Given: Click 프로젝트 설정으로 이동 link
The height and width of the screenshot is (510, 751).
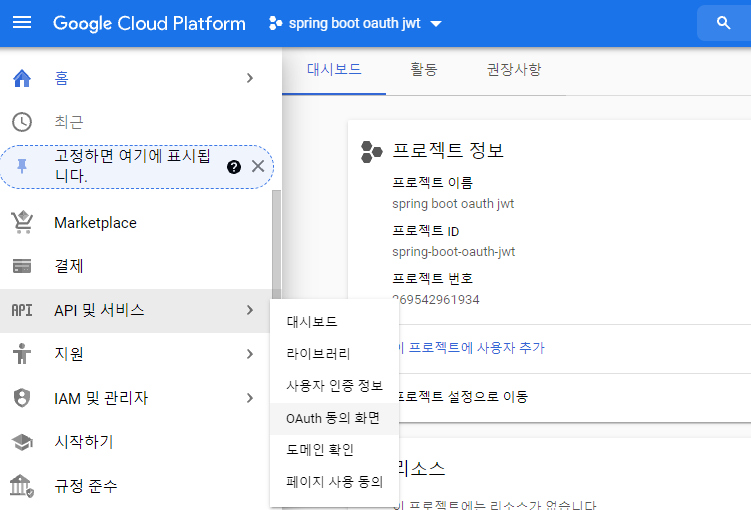Looking at the screenshot, I should coord(463,397).
